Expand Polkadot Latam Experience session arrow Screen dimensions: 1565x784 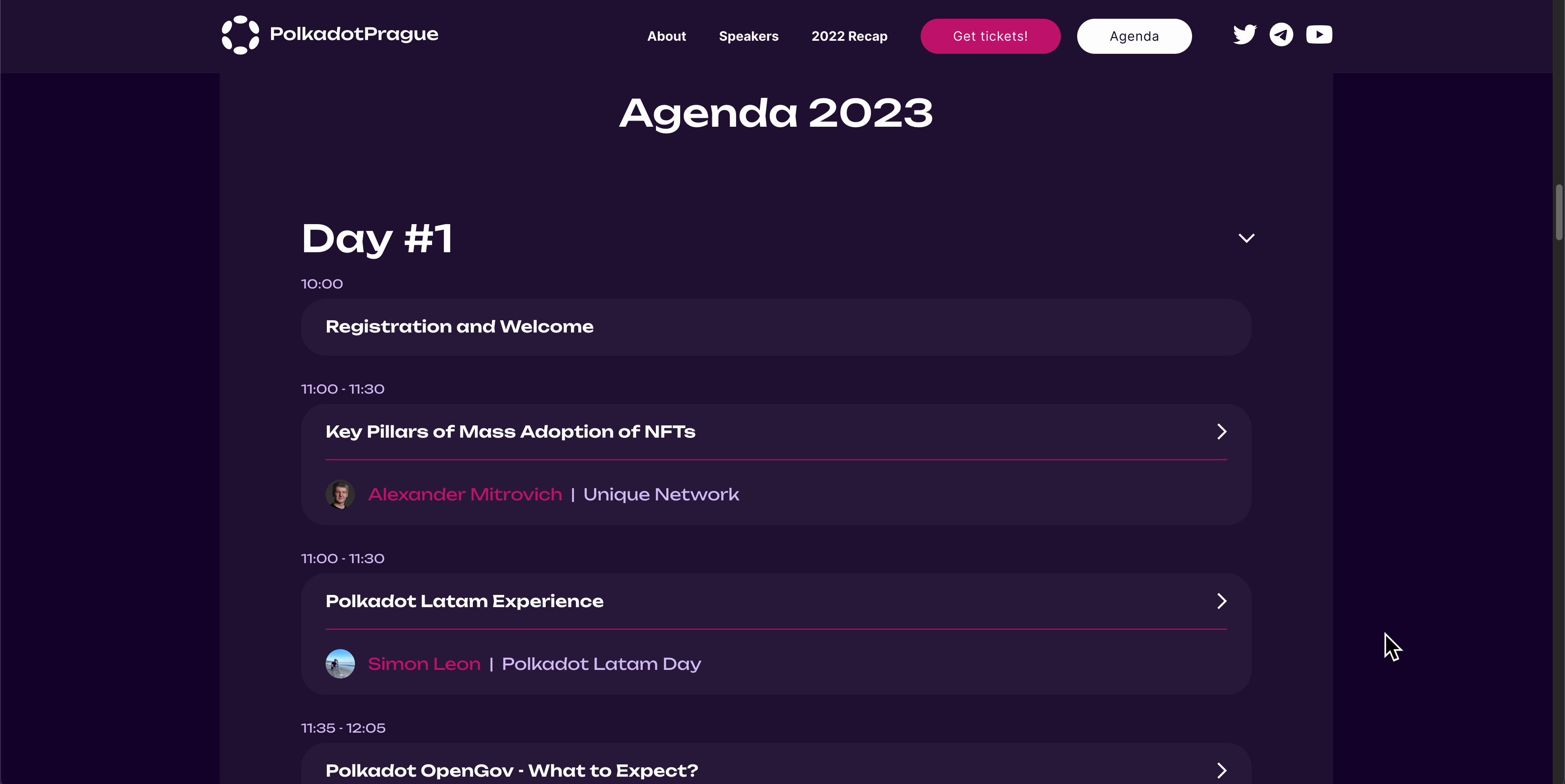(1222, 601)
